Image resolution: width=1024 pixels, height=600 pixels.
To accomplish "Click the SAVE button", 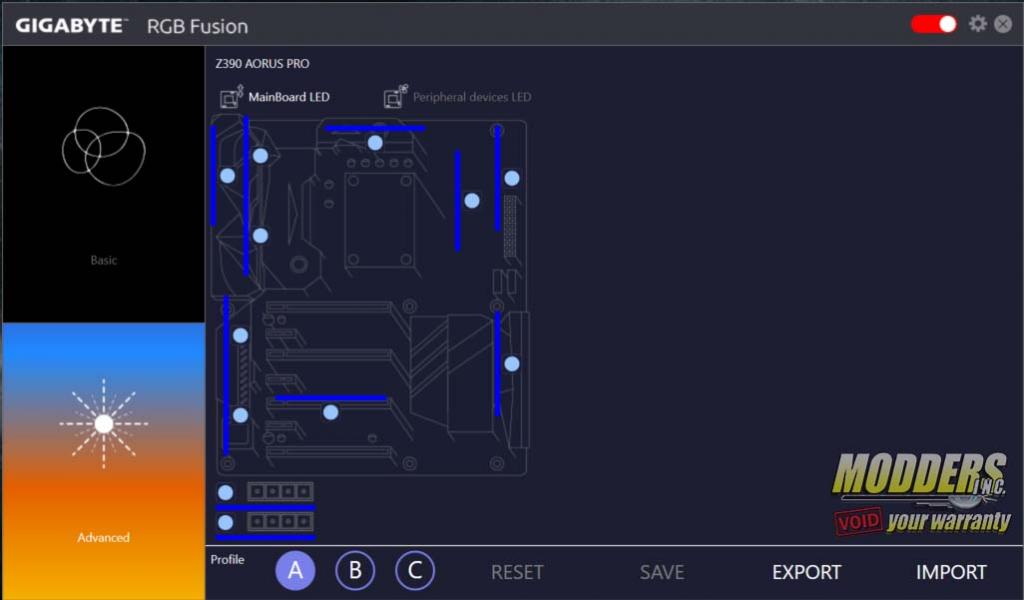I will click(x=662, y=572).
